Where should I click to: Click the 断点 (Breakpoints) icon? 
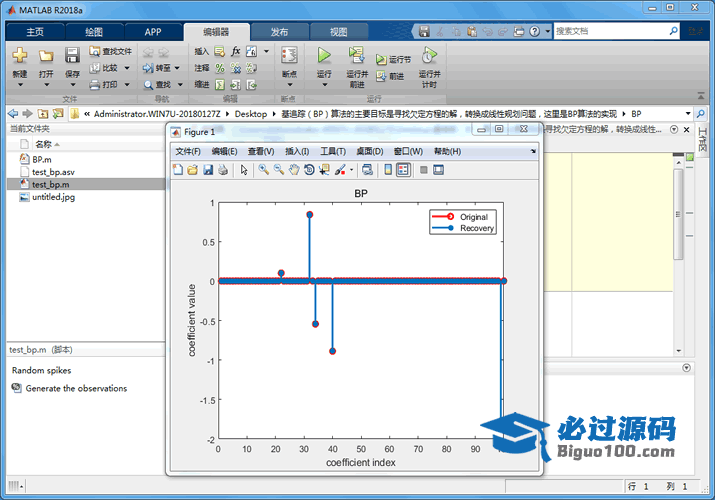(x=289, y=56)
